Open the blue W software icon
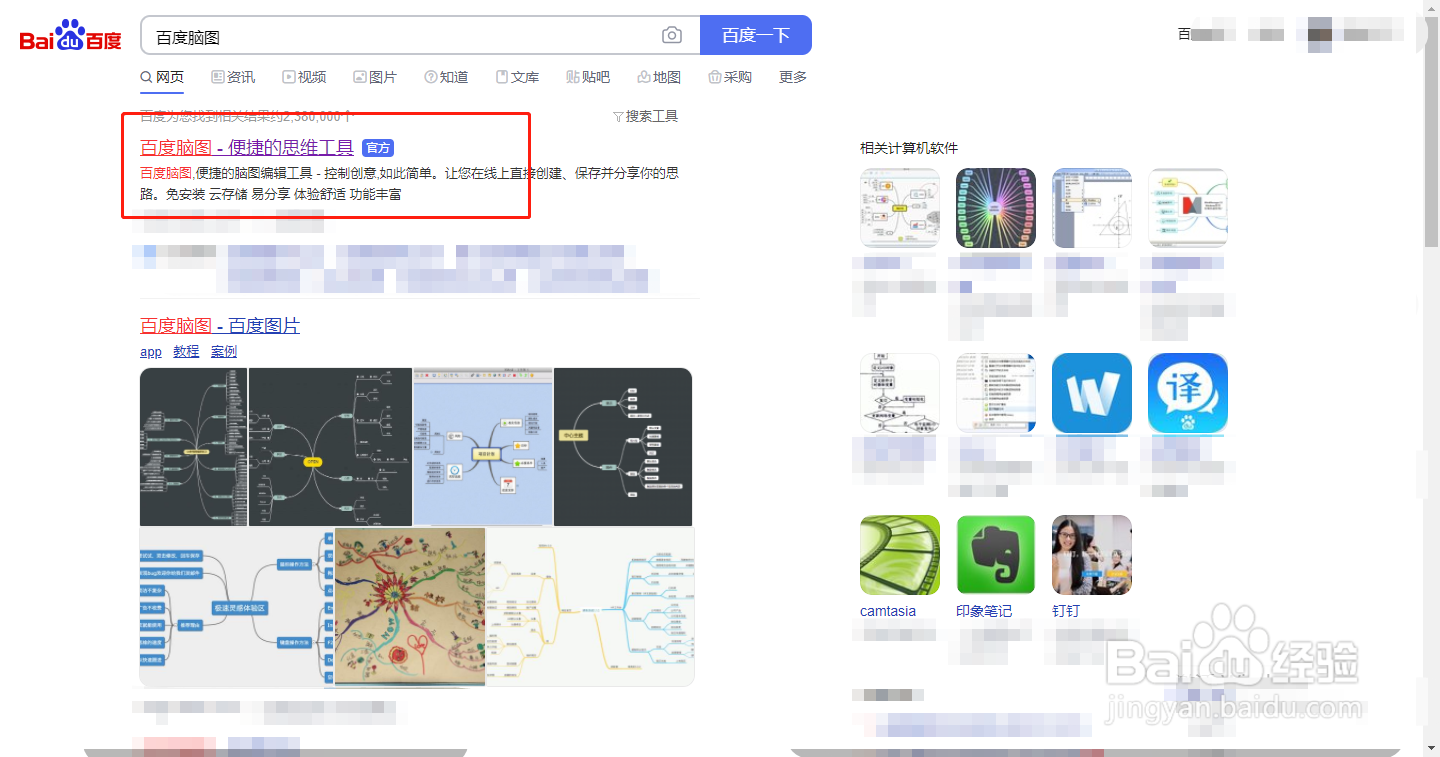This screenshot has height=757, width=1440. (x=1092, y=393)
